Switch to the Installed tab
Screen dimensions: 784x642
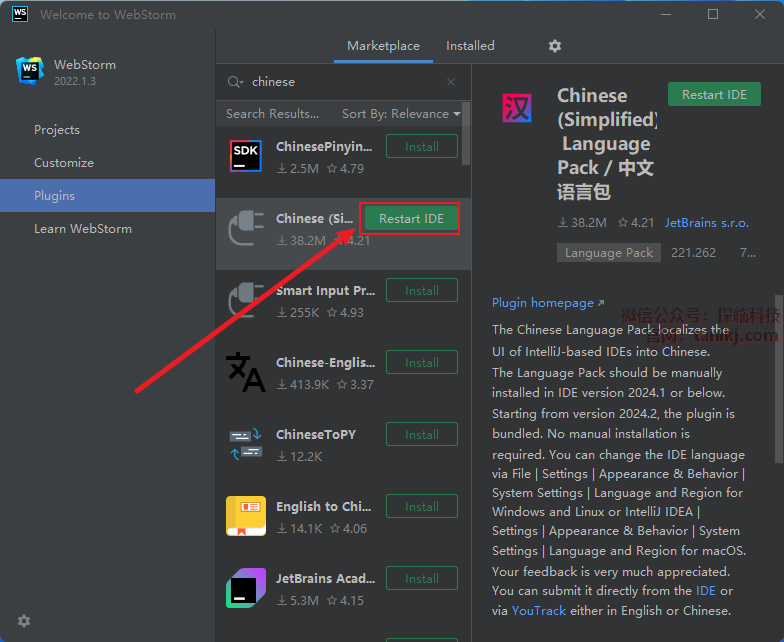470,46
